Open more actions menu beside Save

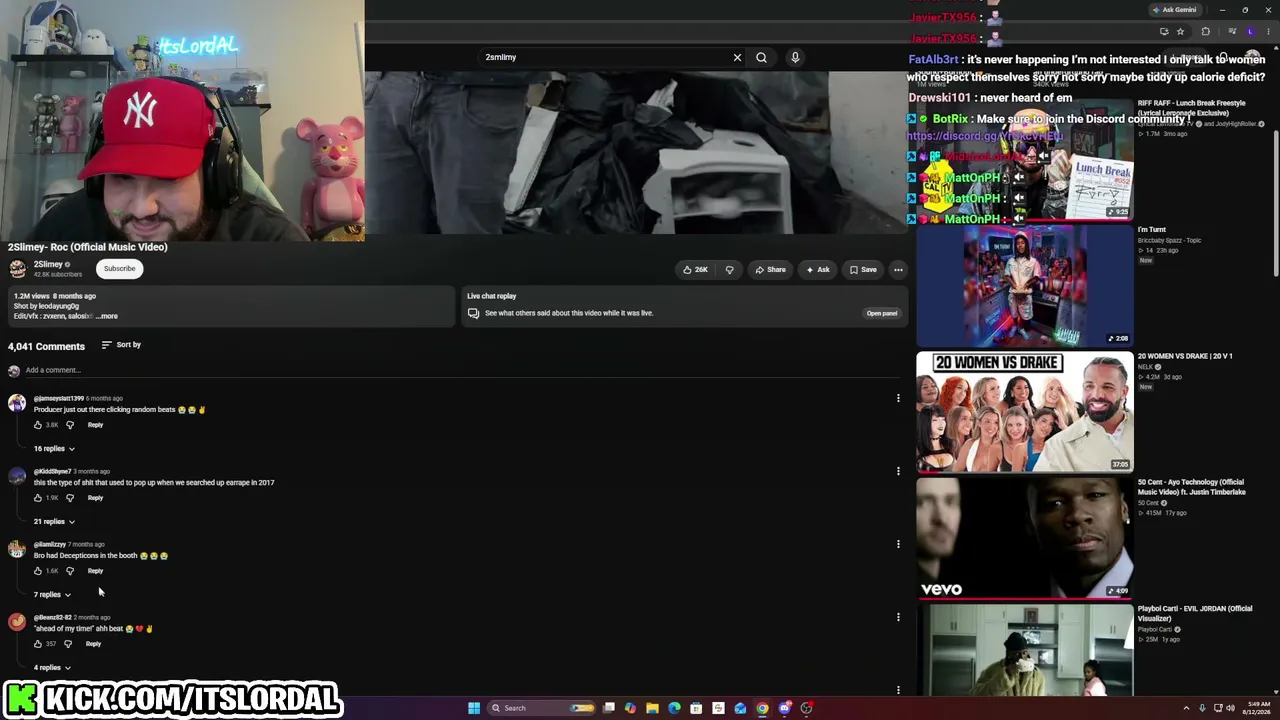click(x=898, y=269)
